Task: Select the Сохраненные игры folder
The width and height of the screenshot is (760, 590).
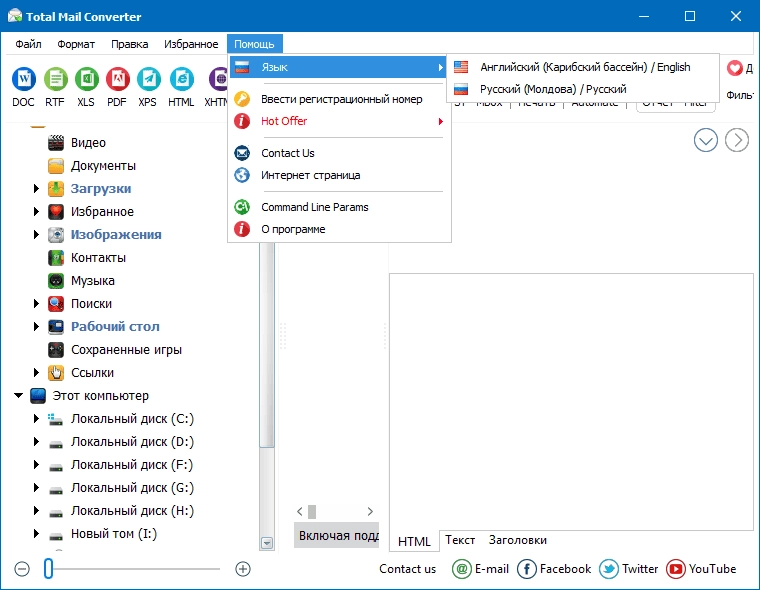Action: point(126,350)
